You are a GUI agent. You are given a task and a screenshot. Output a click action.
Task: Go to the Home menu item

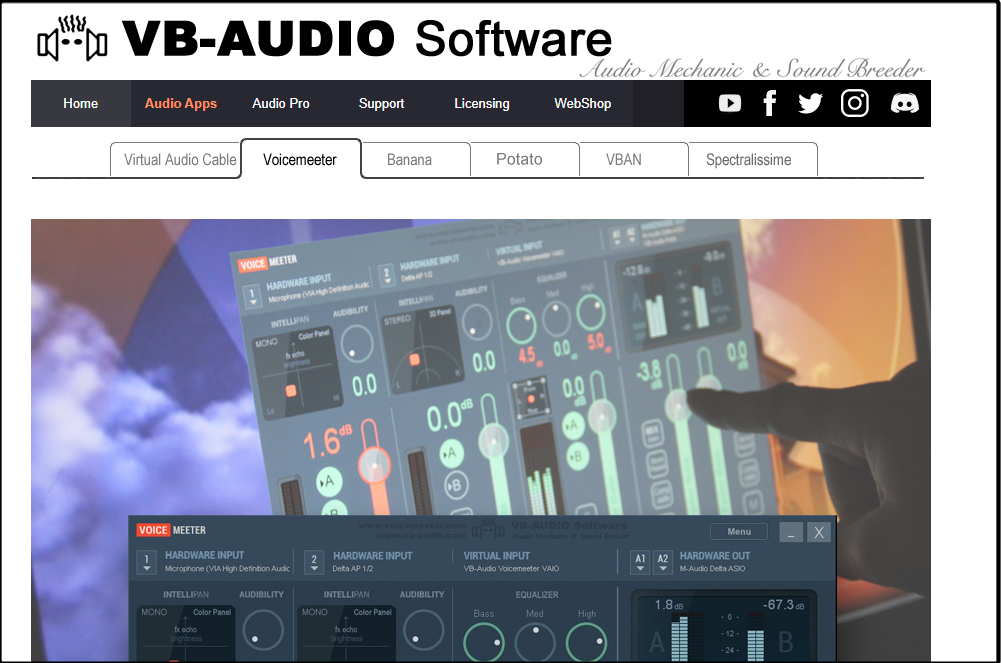coord(80,103)
